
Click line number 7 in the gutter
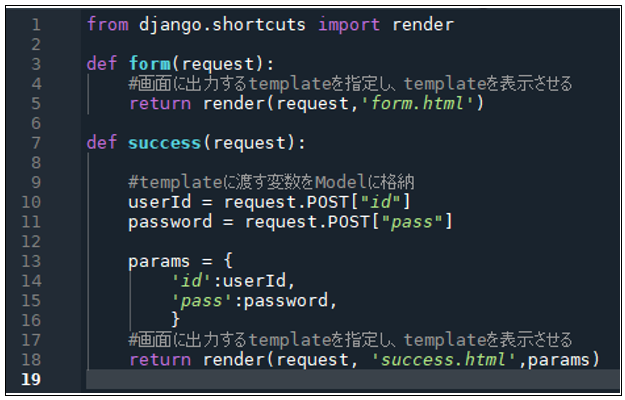[x=36, y=143]
